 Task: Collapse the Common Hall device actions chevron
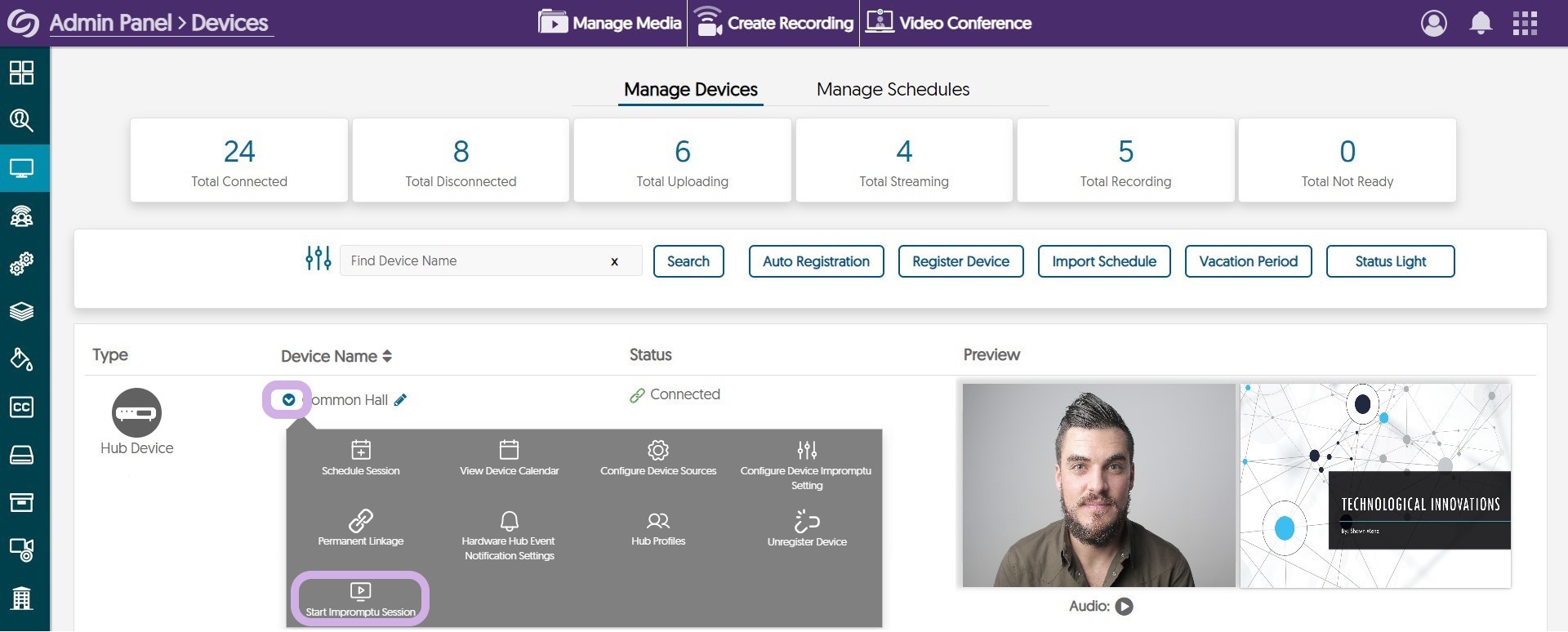(x=288, y=400)
